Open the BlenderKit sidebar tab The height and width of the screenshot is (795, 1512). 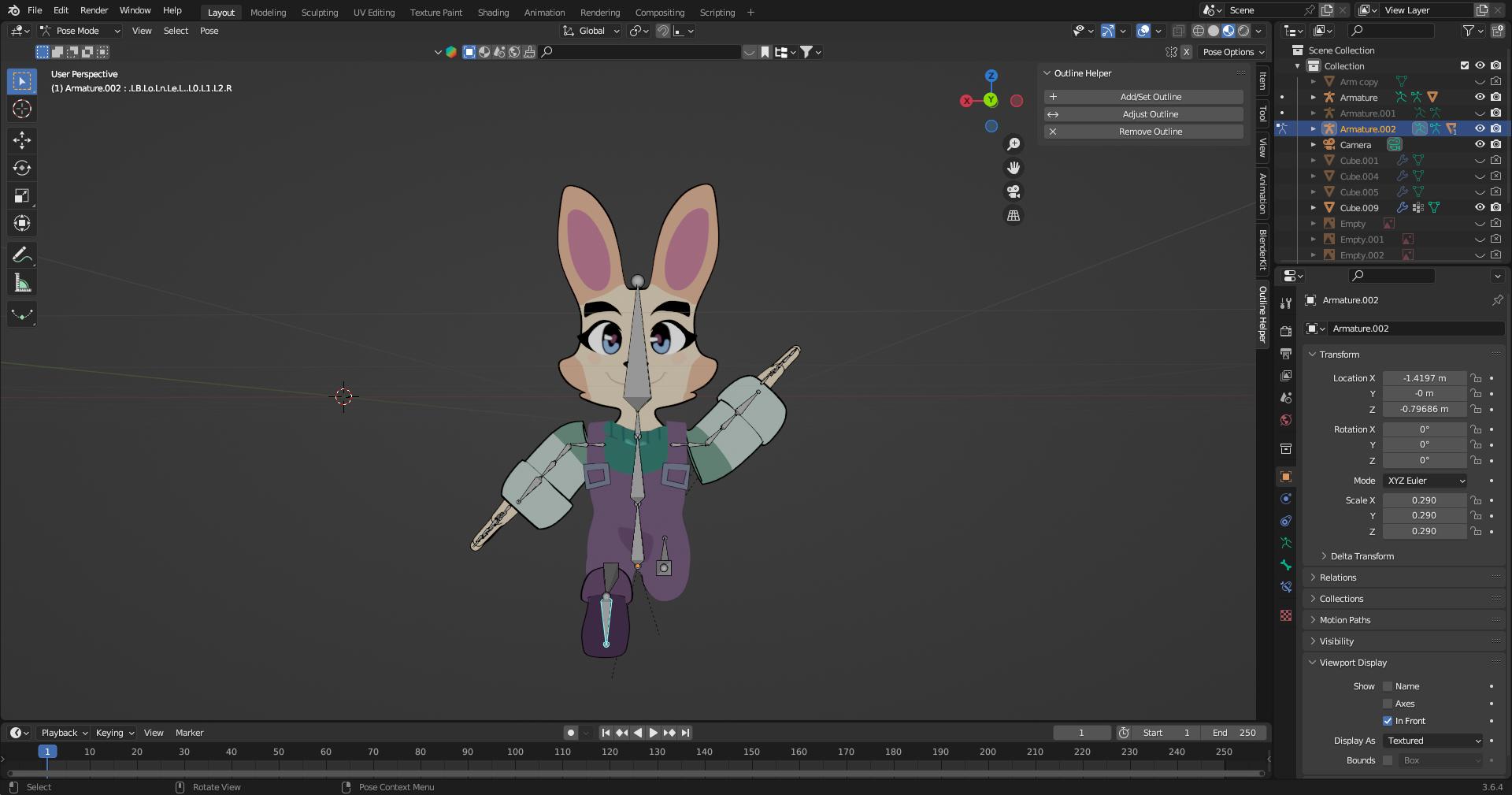tap(1262, 249)
